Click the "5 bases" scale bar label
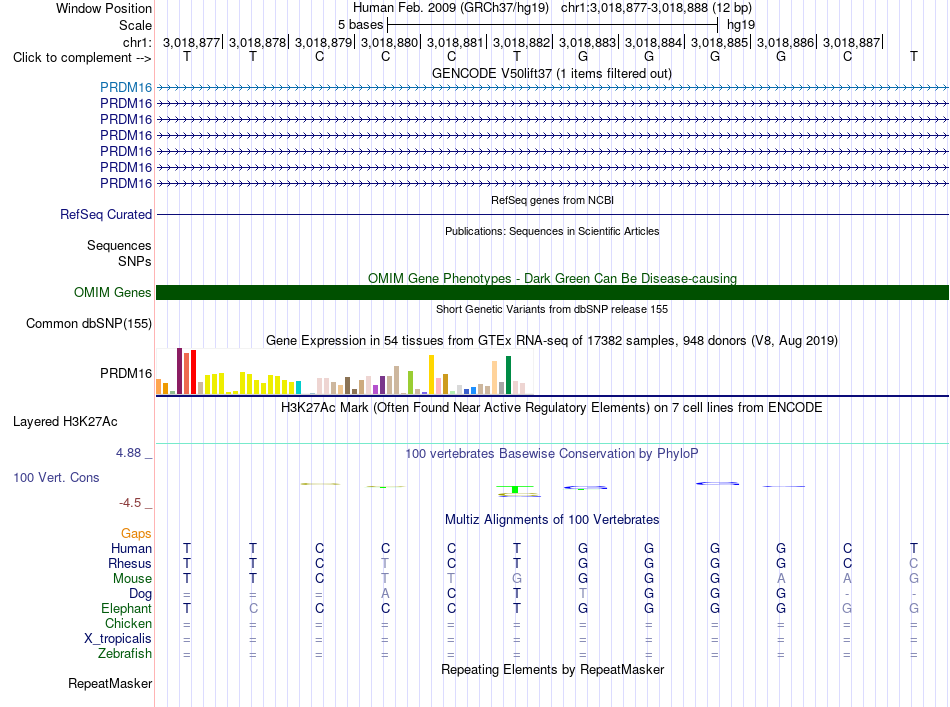Image resolution: width=950 pixels, height=707 pixels. tap(360, 25)
